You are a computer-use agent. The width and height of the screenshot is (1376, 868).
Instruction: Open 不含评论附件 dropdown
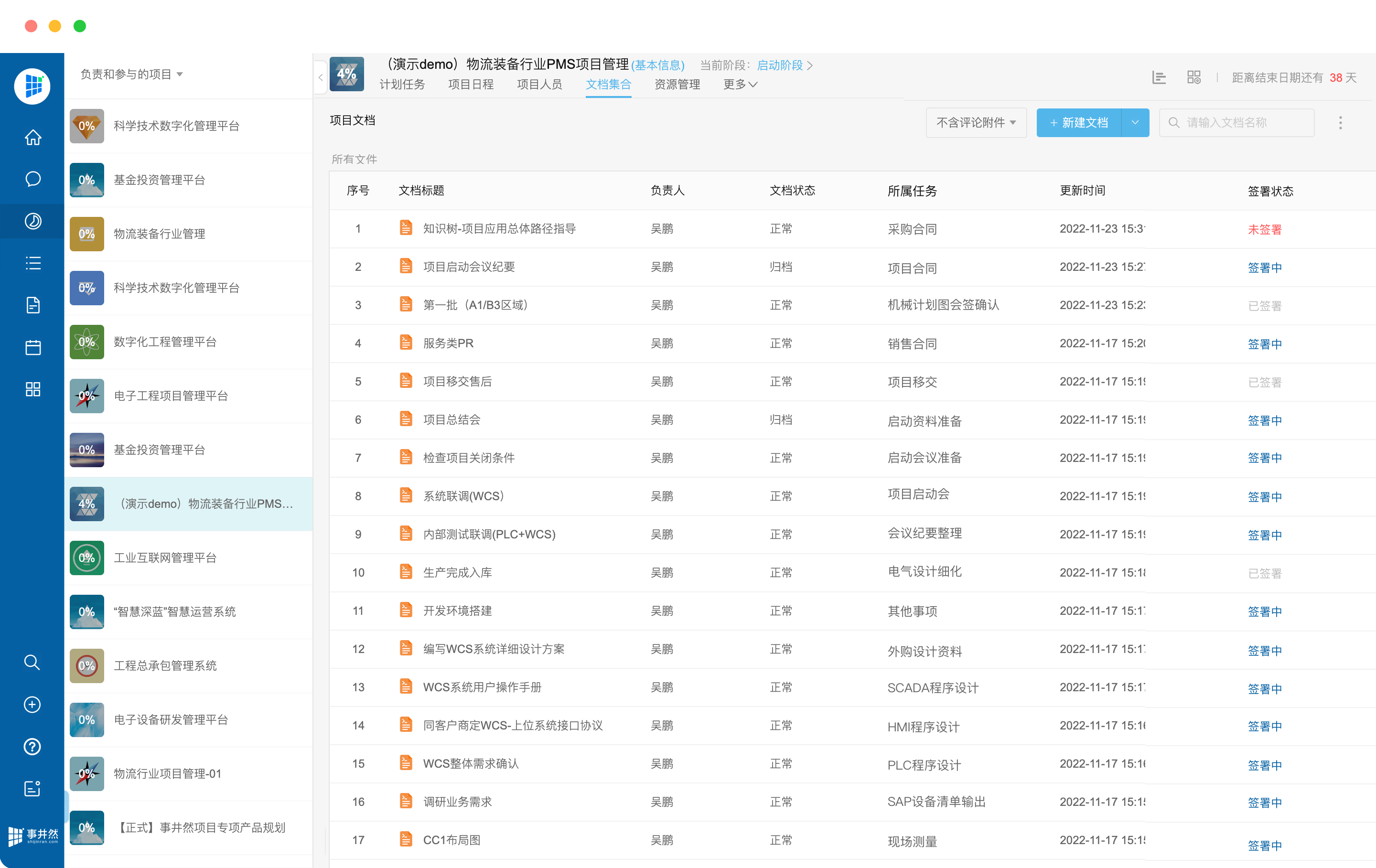point(976,123)
